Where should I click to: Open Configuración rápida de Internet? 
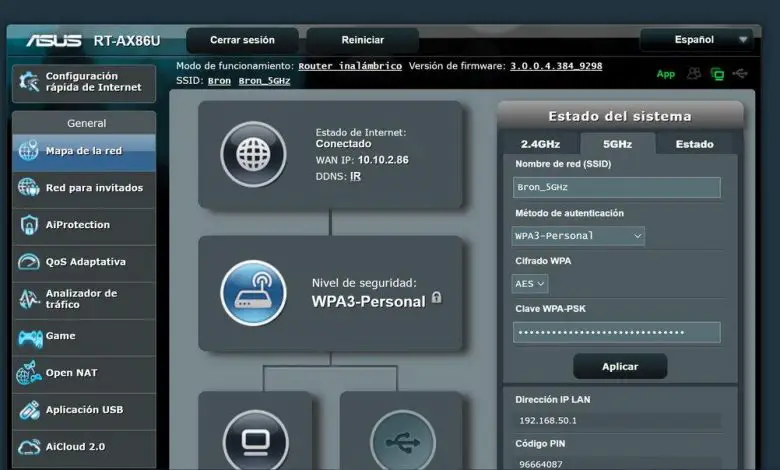[x=84, y=82]
